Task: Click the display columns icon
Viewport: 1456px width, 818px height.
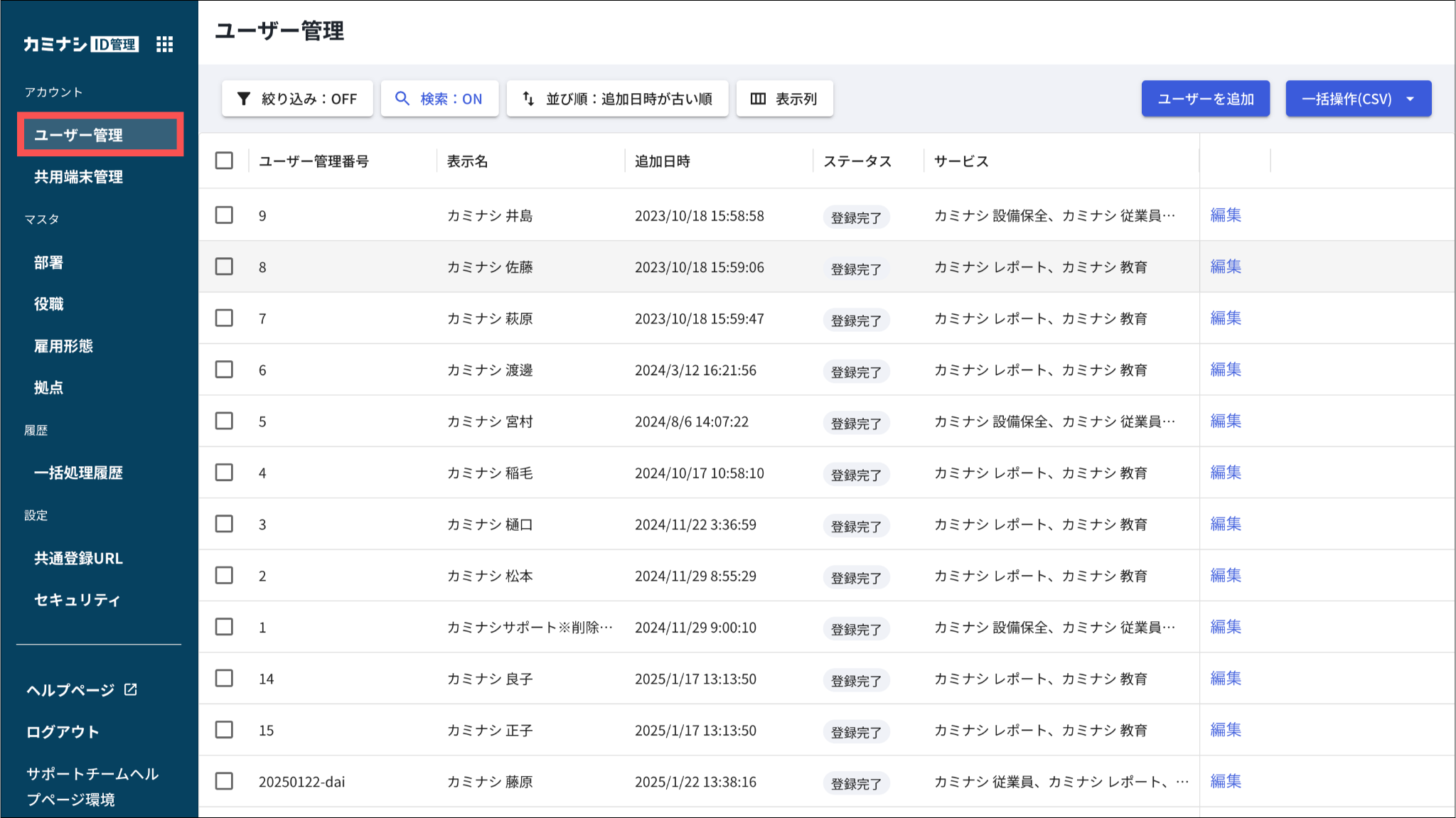Action: click(x=758, y=99)
